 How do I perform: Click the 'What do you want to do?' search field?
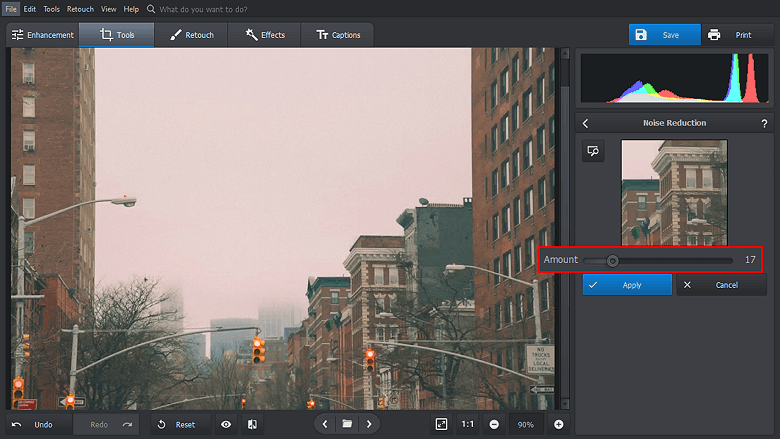click(x=203, y=9)
